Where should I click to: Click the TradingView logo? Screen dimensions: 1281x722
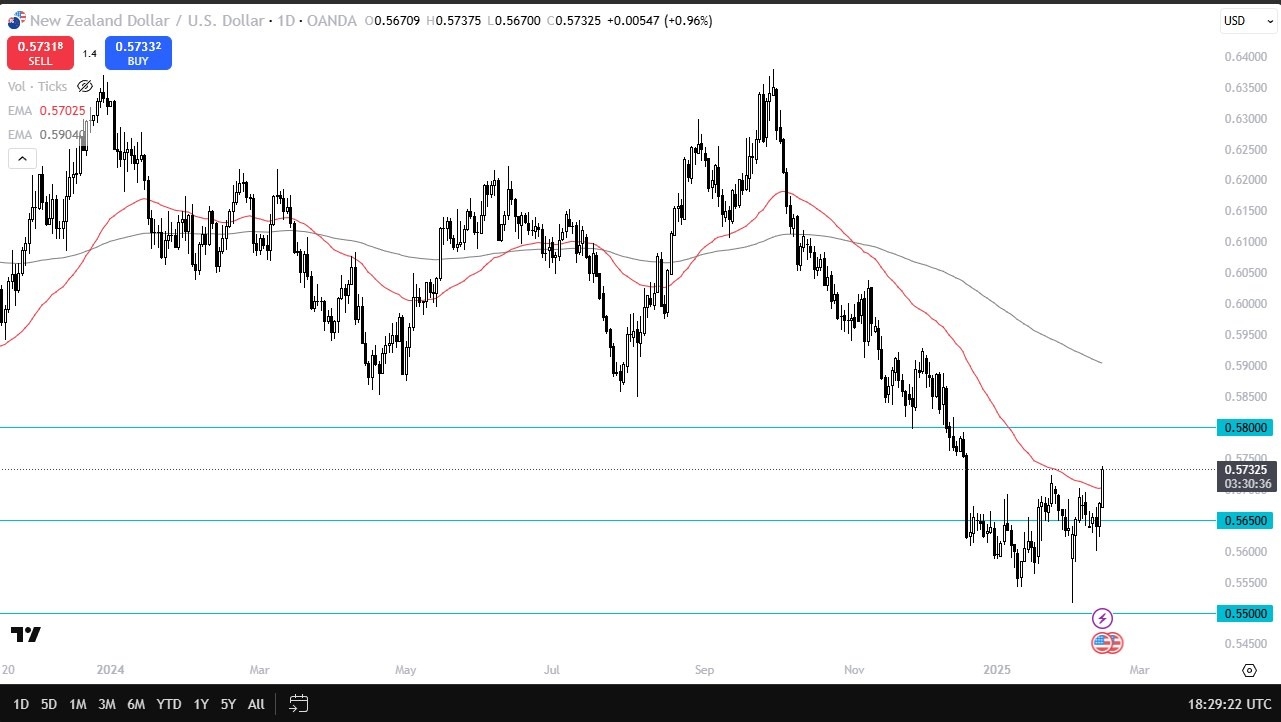point(26,635)
